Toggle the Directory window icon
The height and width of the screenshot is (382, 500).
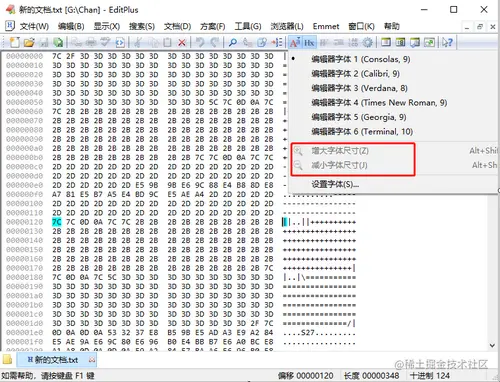386,42
